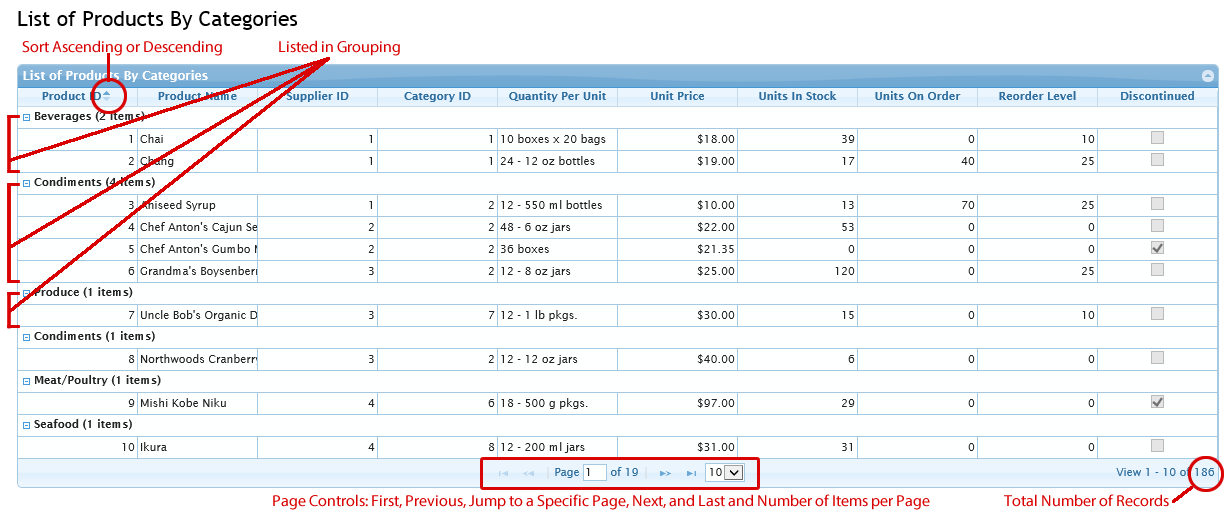Collapse the Produce group

pyautogui.click(x=27, y=293)
